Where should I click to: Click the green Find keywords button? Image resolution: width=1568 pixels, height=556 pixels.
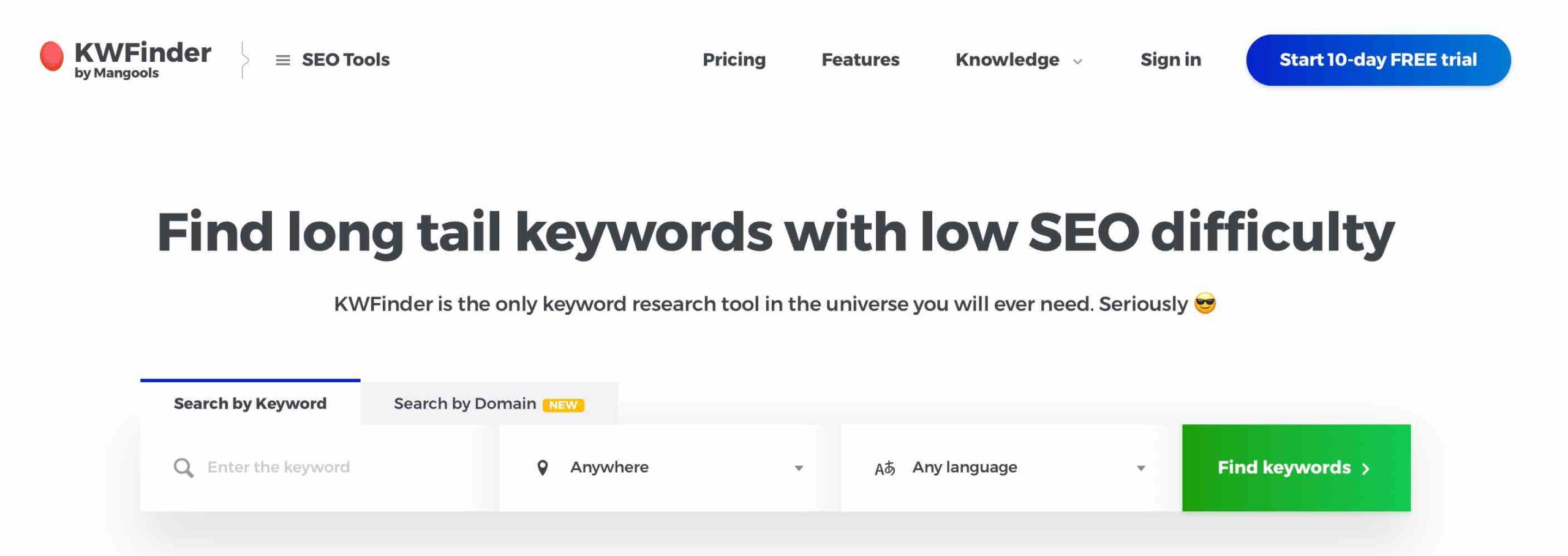click(1296, 468)
